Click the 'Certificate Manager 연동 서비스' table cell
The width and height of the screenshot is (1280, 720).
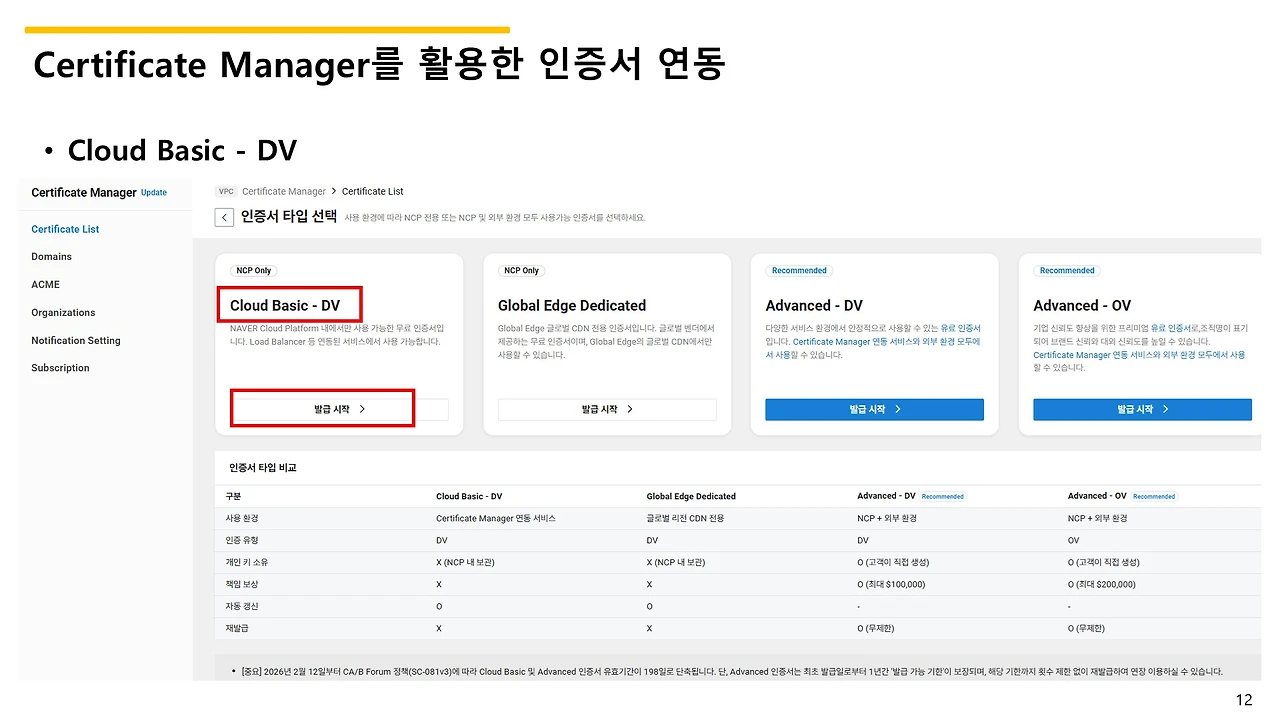(x=496, y=518)
